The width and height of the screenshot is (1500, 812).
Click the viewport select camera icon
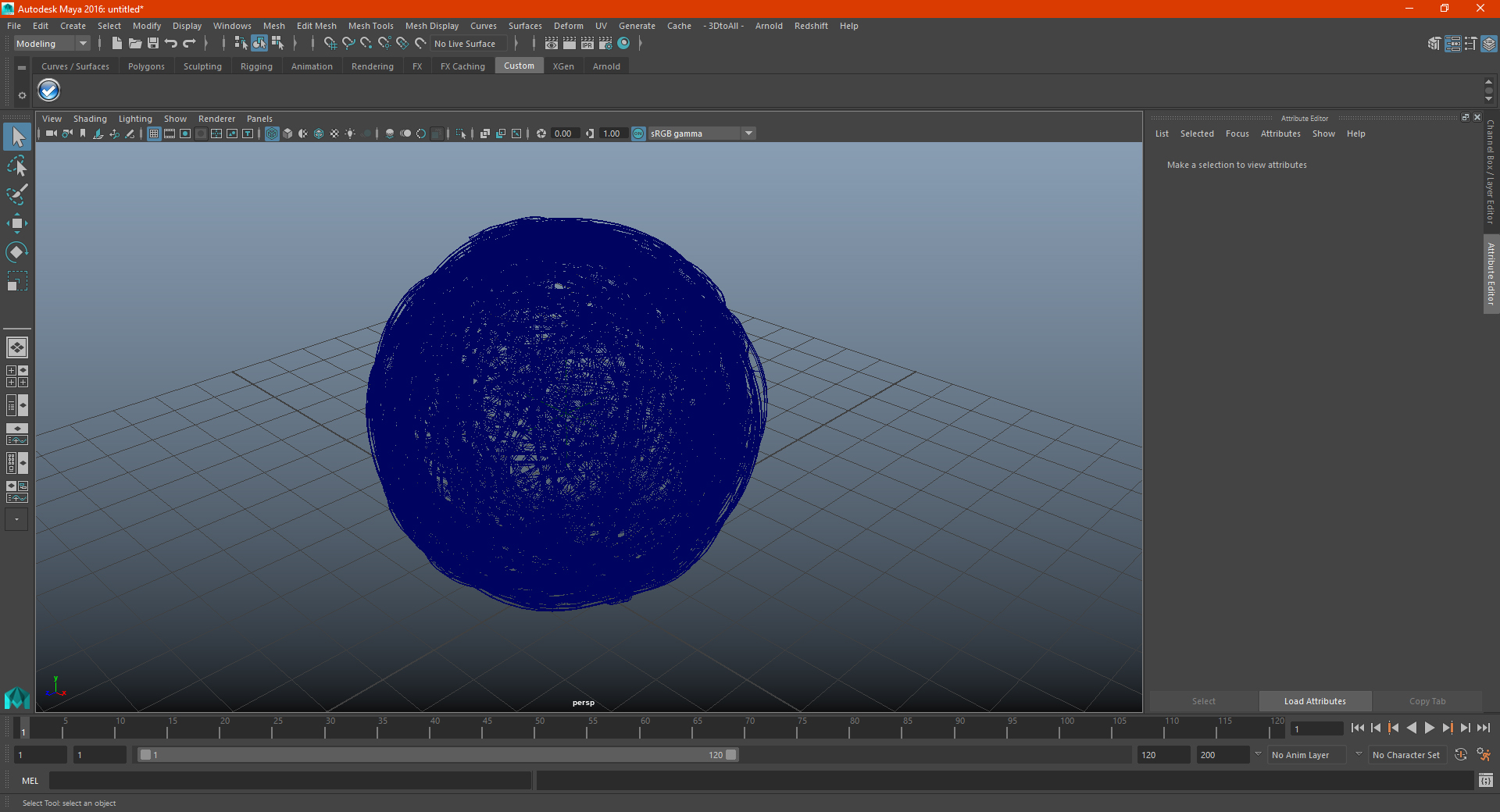click(51, 134)
